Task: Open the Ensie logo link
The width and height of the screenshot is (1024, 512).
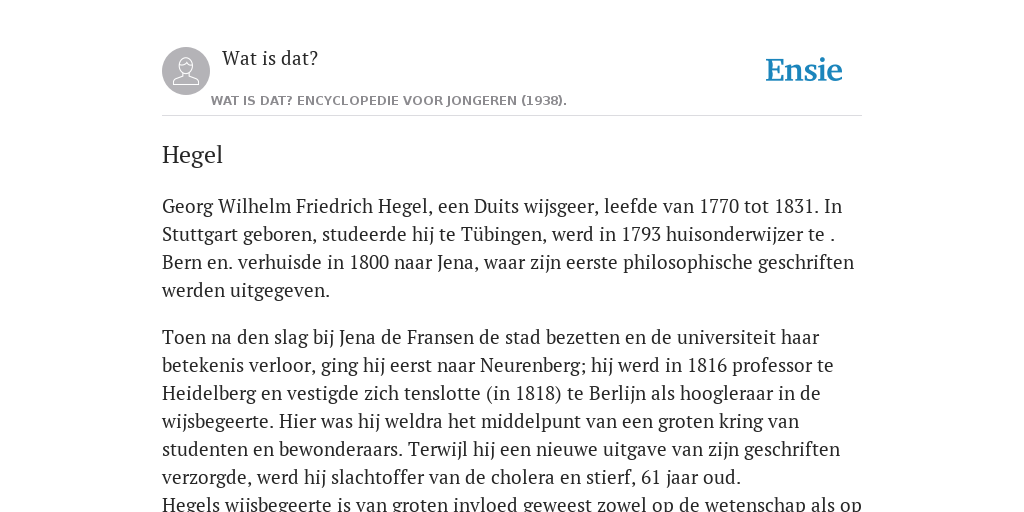Action: (x=804, y=70)
